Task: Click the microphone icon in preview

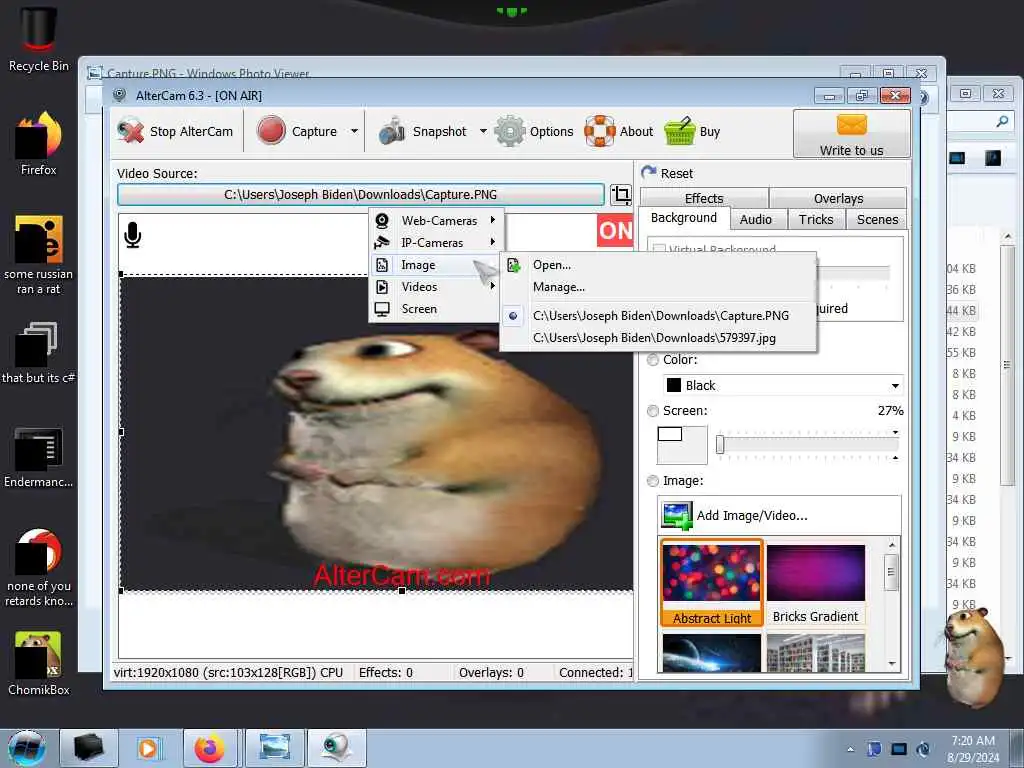Action: point(133,235)
